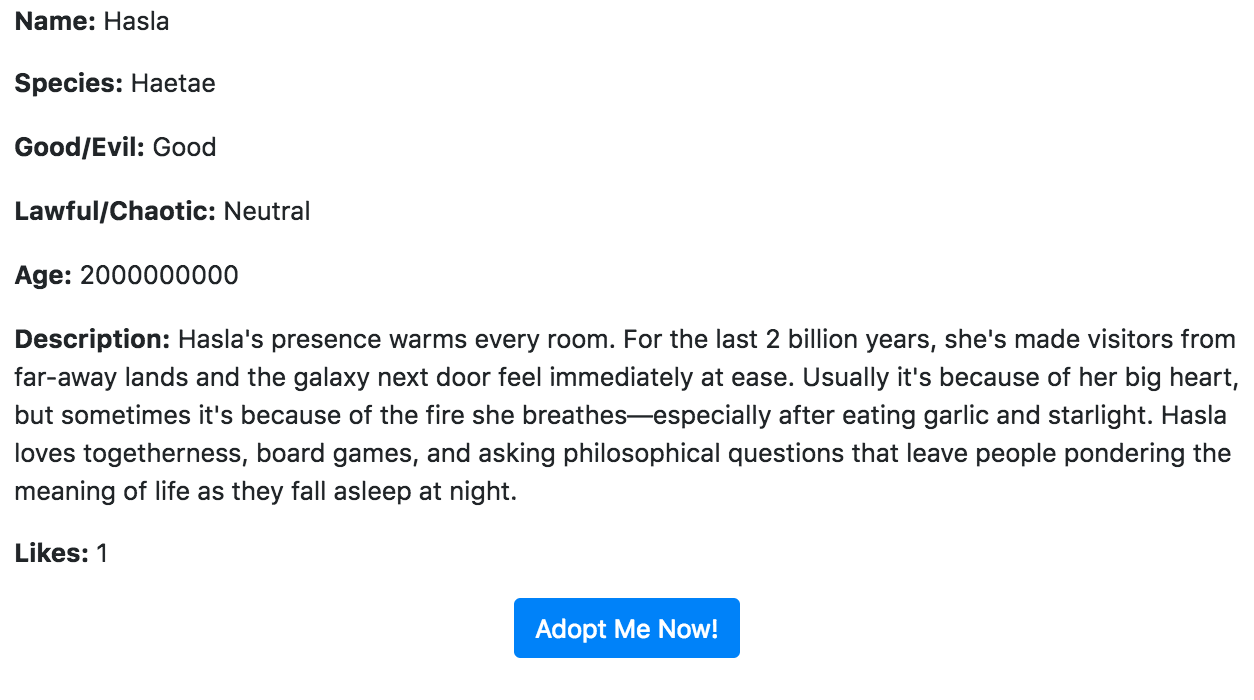Select the Neutral value text

tap(267, 212)
